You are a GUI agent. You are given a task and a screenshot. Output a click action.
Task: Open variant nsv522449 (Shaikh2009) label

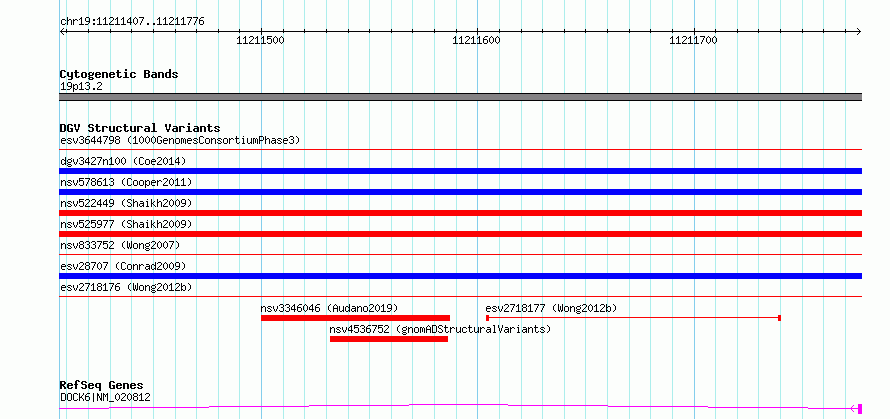[126, 203]
